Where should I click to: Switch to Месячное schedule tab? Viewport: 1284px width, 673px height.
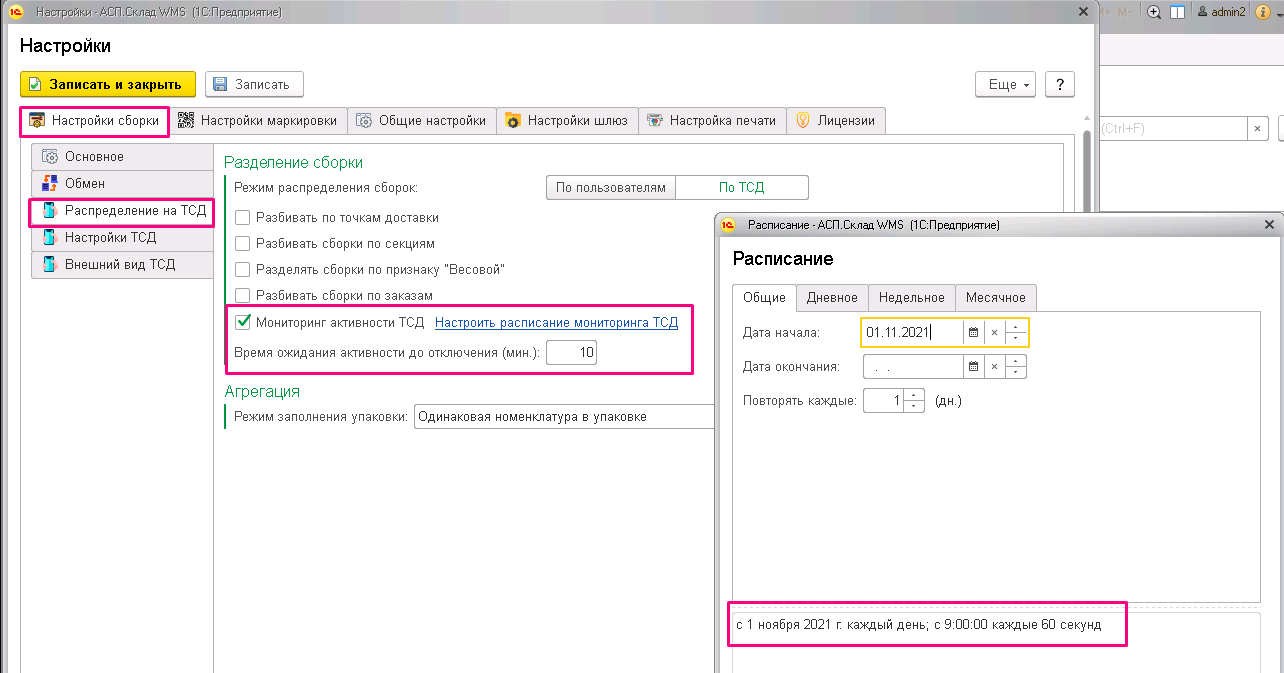click(x=996, y=298)
